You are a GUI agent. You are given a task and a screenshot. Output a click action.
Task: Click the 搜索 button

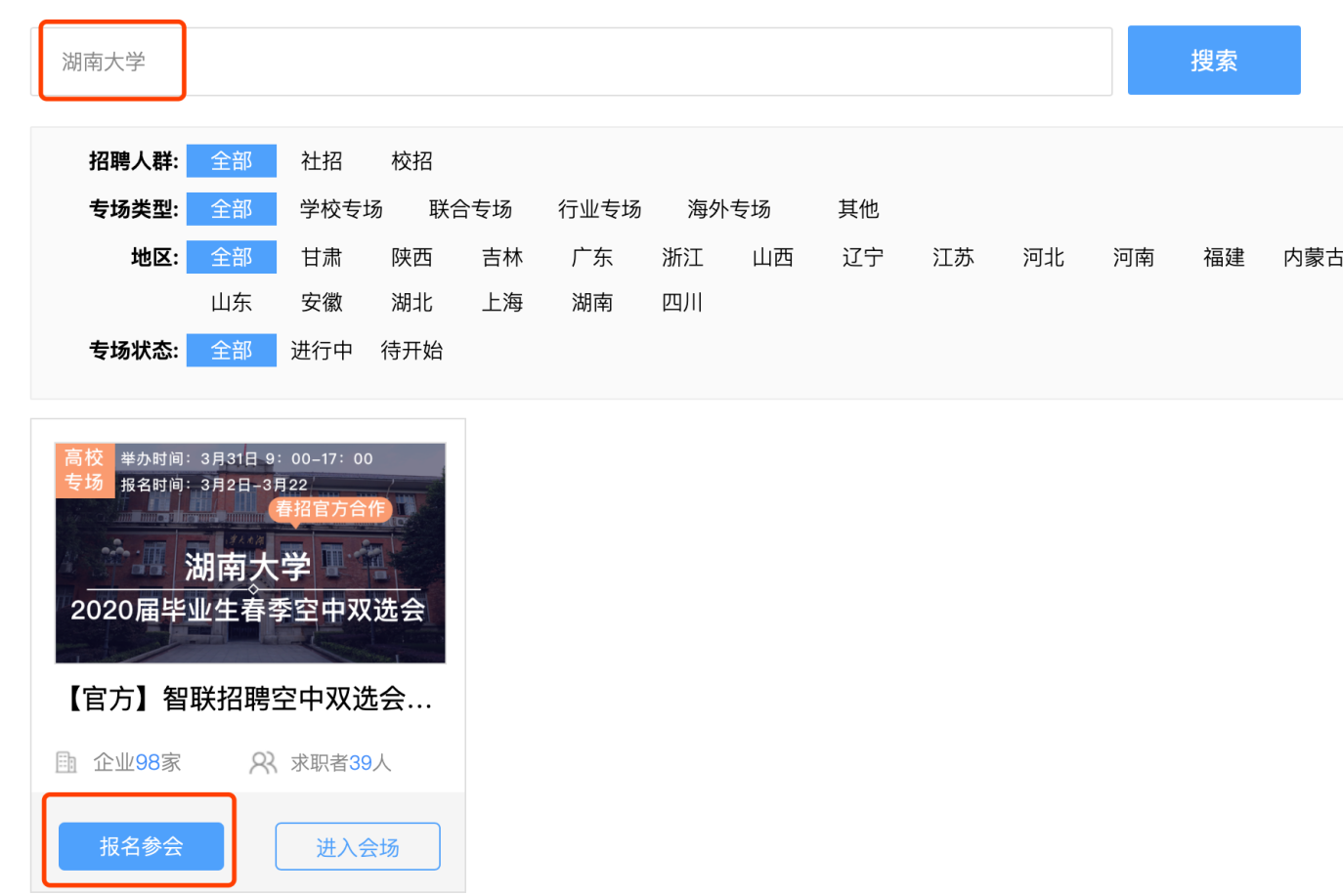1214,61
